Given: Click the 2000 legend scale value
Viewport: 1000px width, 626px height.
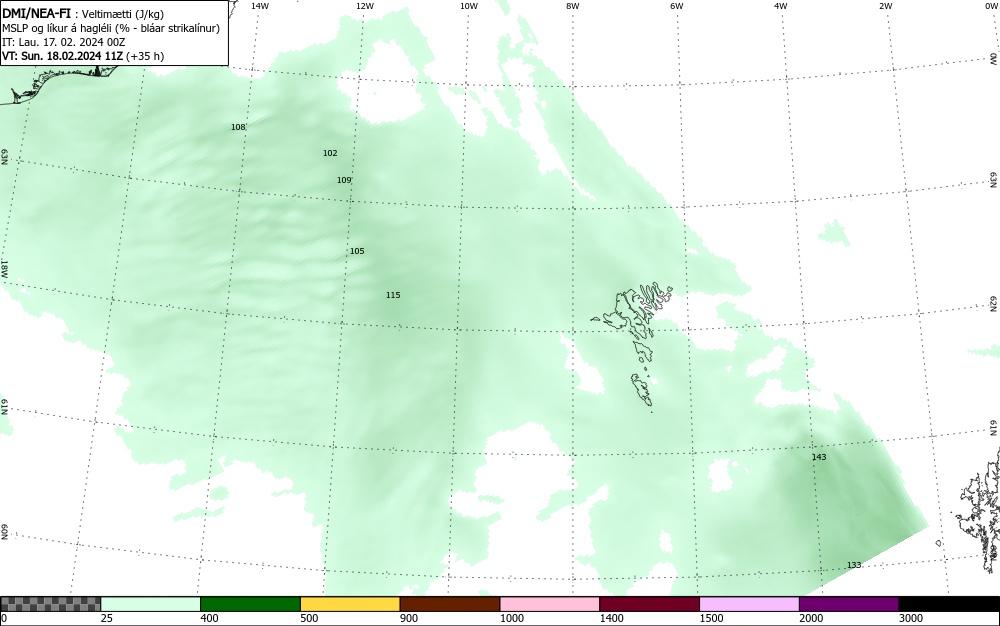Looking at the screenshot, I should (x=811, y=618).
